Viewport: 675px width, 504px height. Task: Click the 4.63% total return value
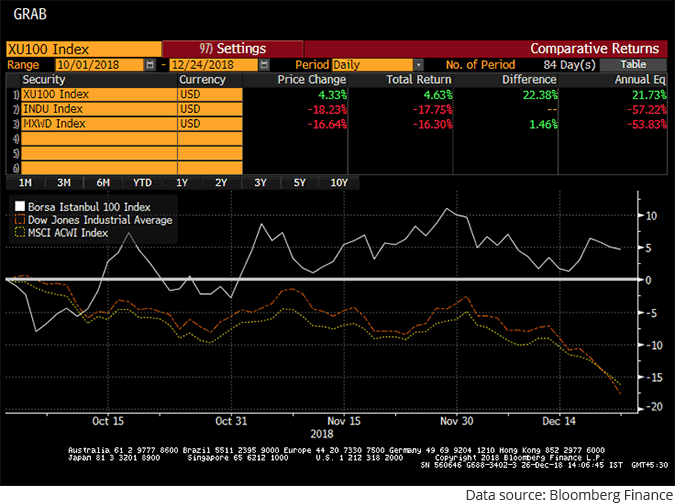438,95
